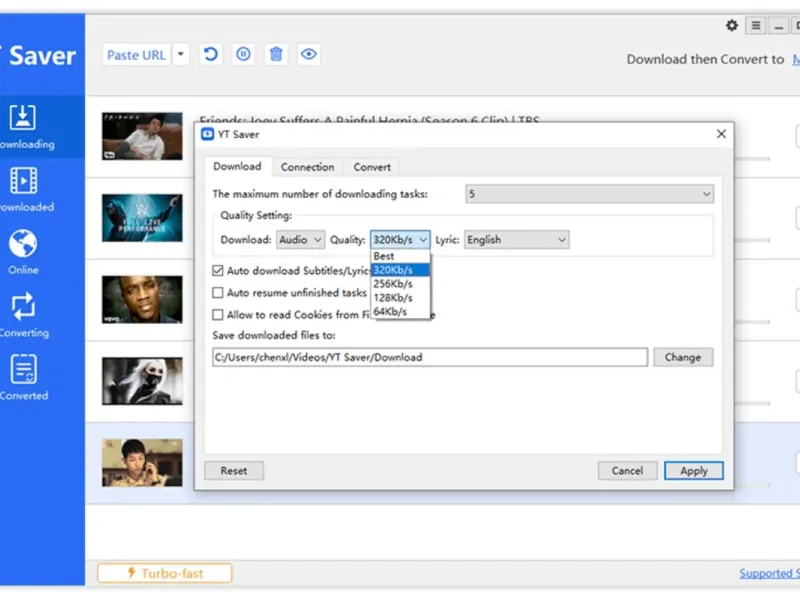The image size is (800, 600).
Task: Select 64Kb/s quality option
Action: pos(400,311)
